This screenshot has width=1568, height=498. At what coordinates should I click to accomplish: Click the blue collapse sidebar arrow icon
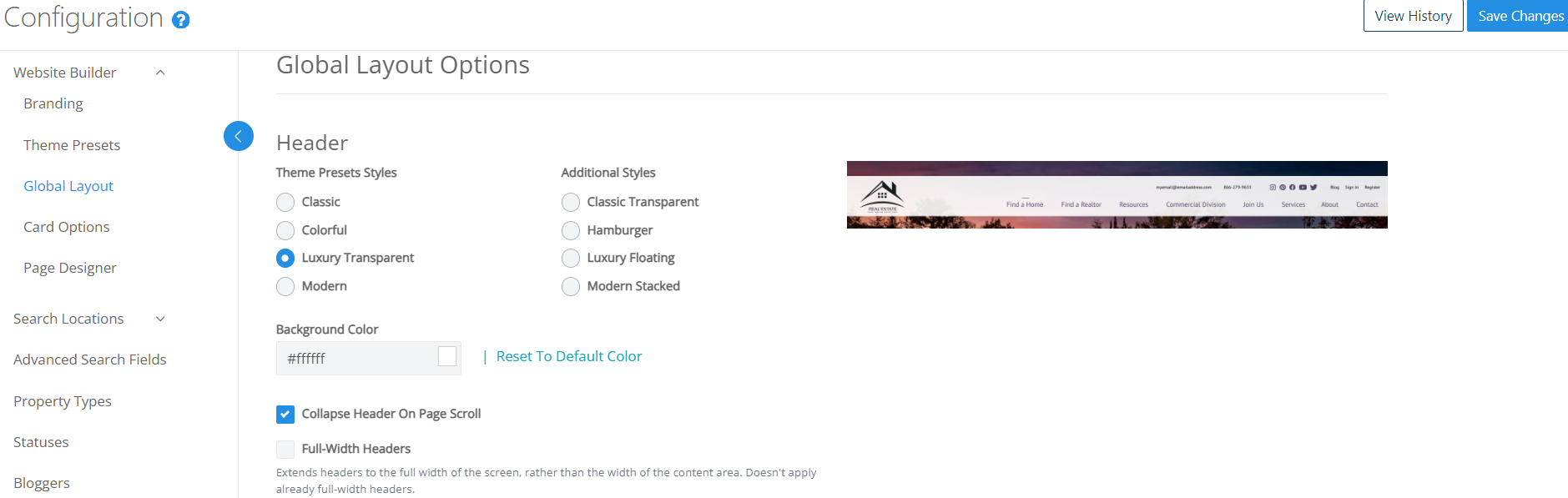(239, 135)
